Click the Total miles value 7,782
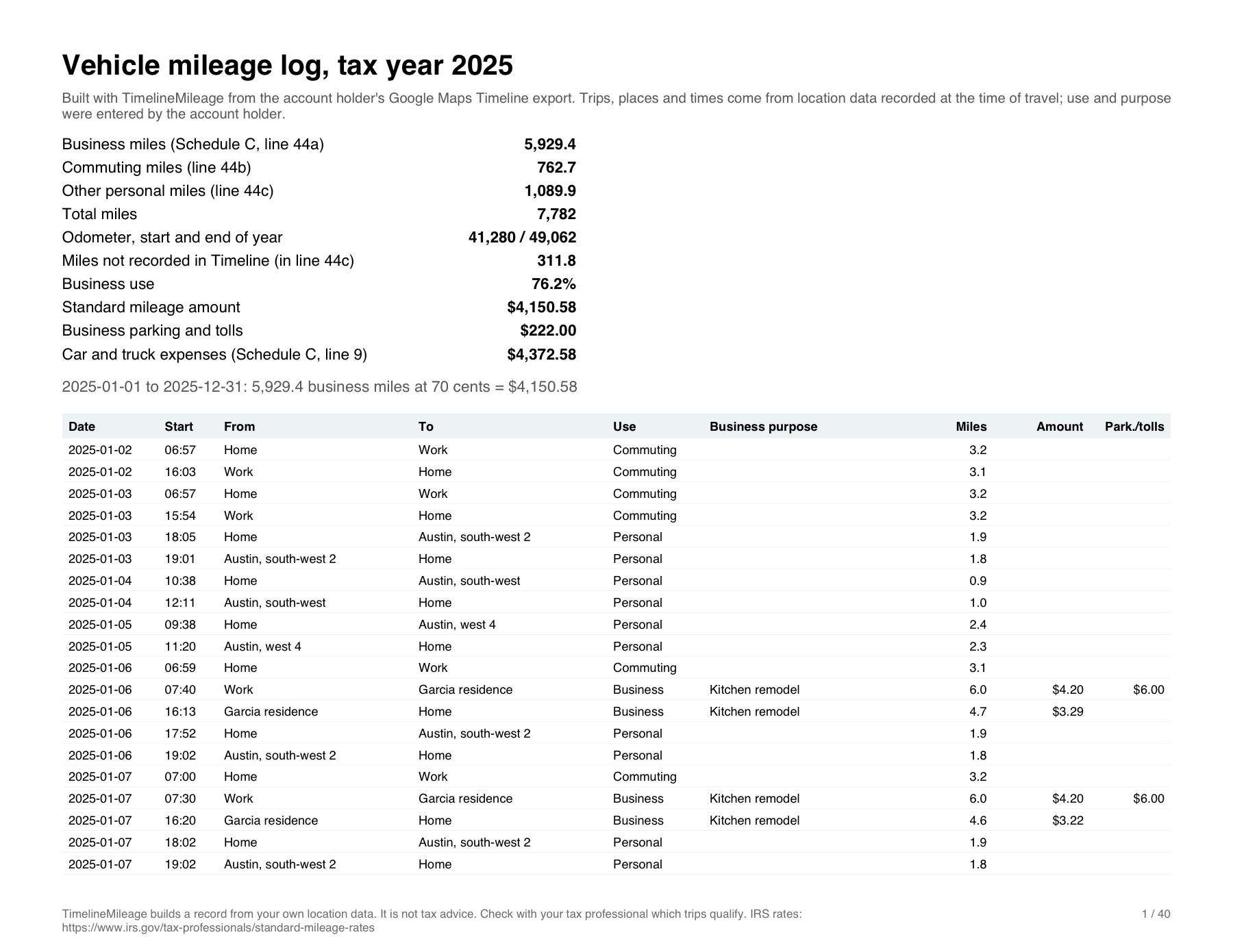Viewport: 1233px width, 952px height. (x=556, y=214)
